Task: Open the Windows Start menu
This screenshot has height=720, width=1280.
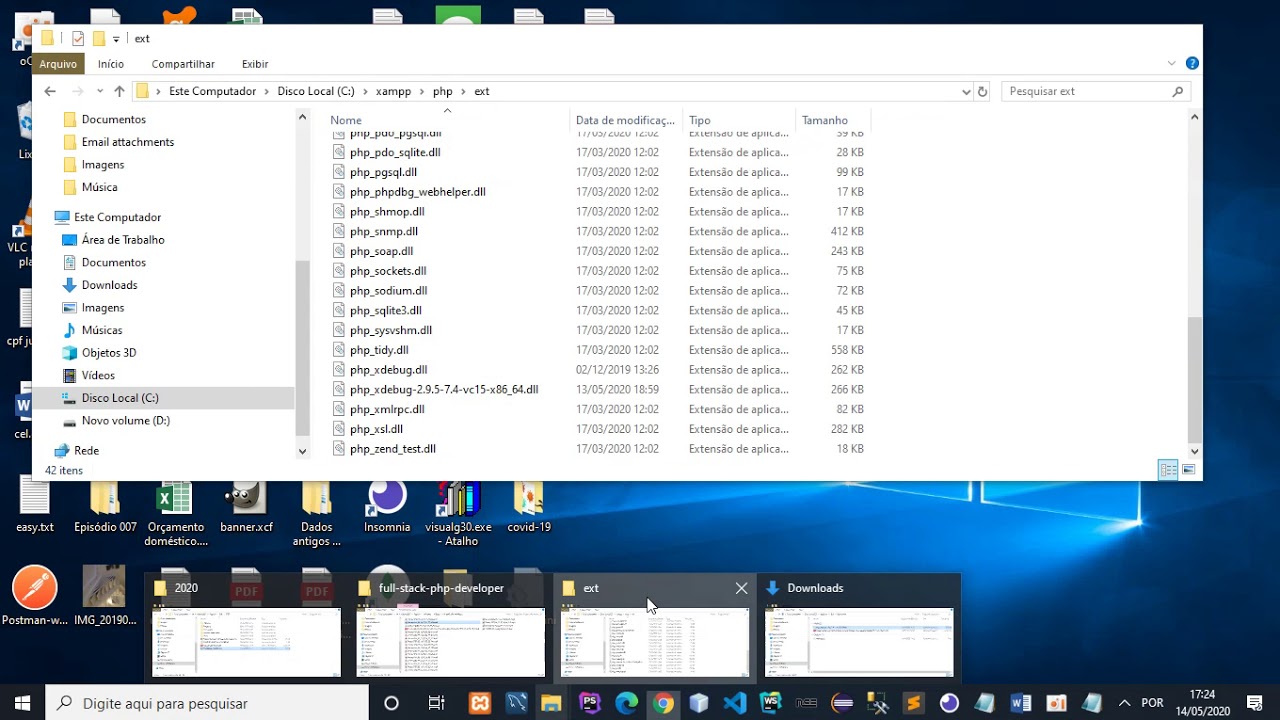Action: 22,703
